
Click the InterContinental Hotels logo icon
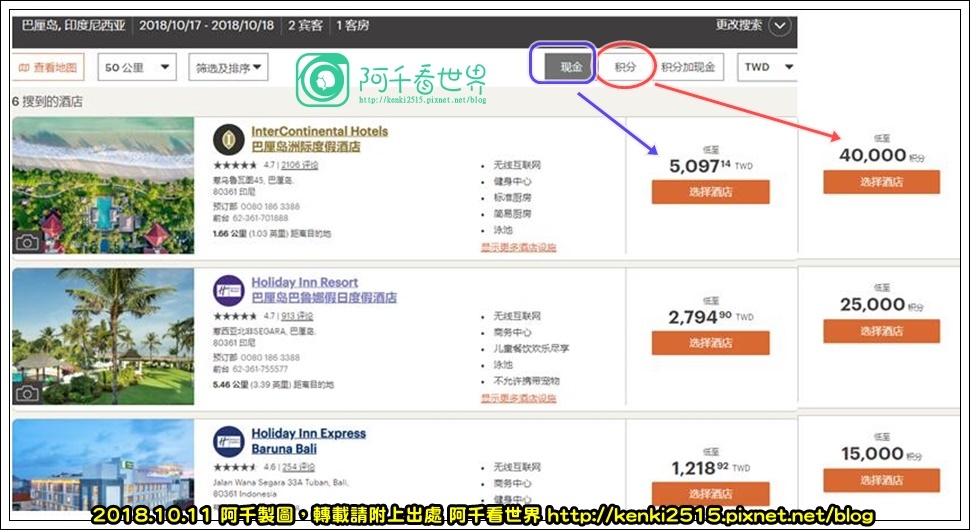(229, 139)
